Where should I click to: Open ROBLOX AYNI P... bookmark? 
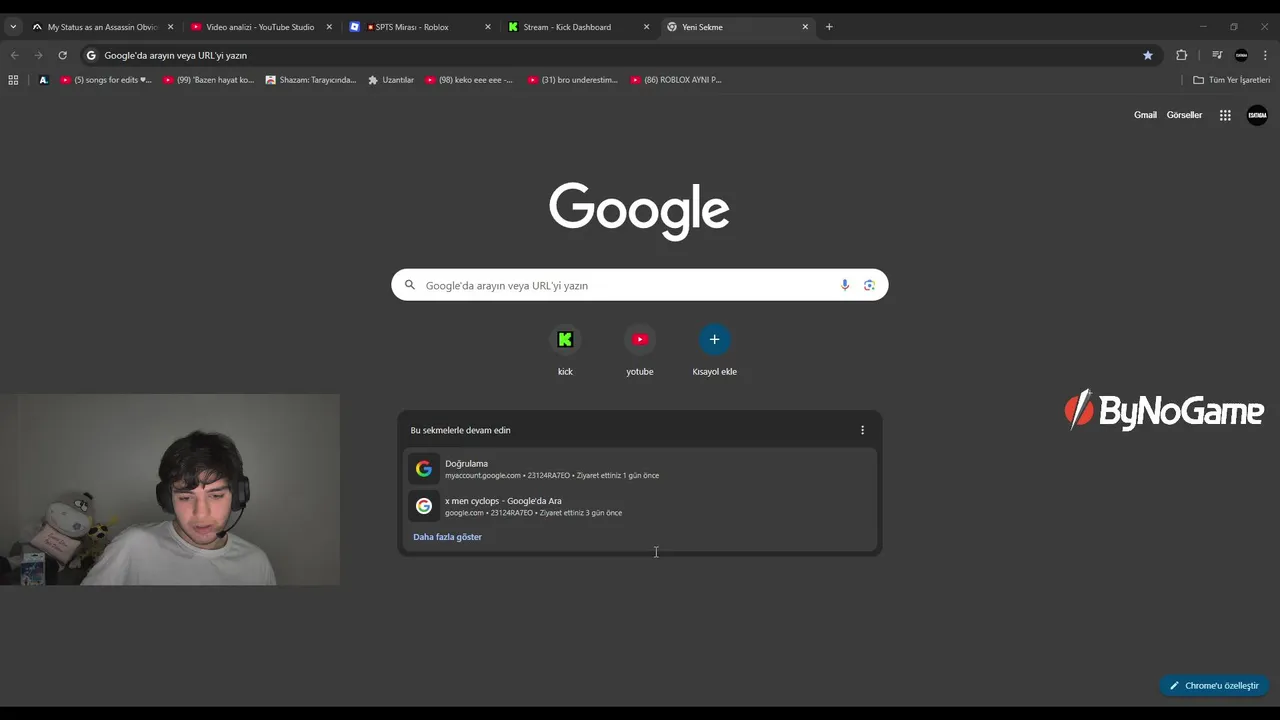676,80
